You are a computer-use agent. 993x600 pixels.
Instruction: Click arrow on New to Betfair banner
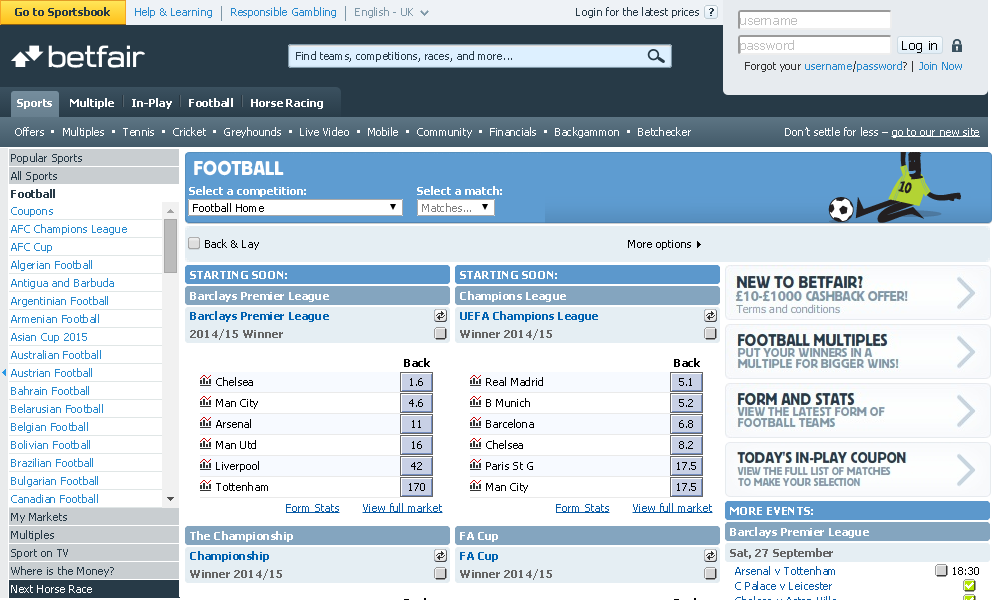click(x=966, y=293)
